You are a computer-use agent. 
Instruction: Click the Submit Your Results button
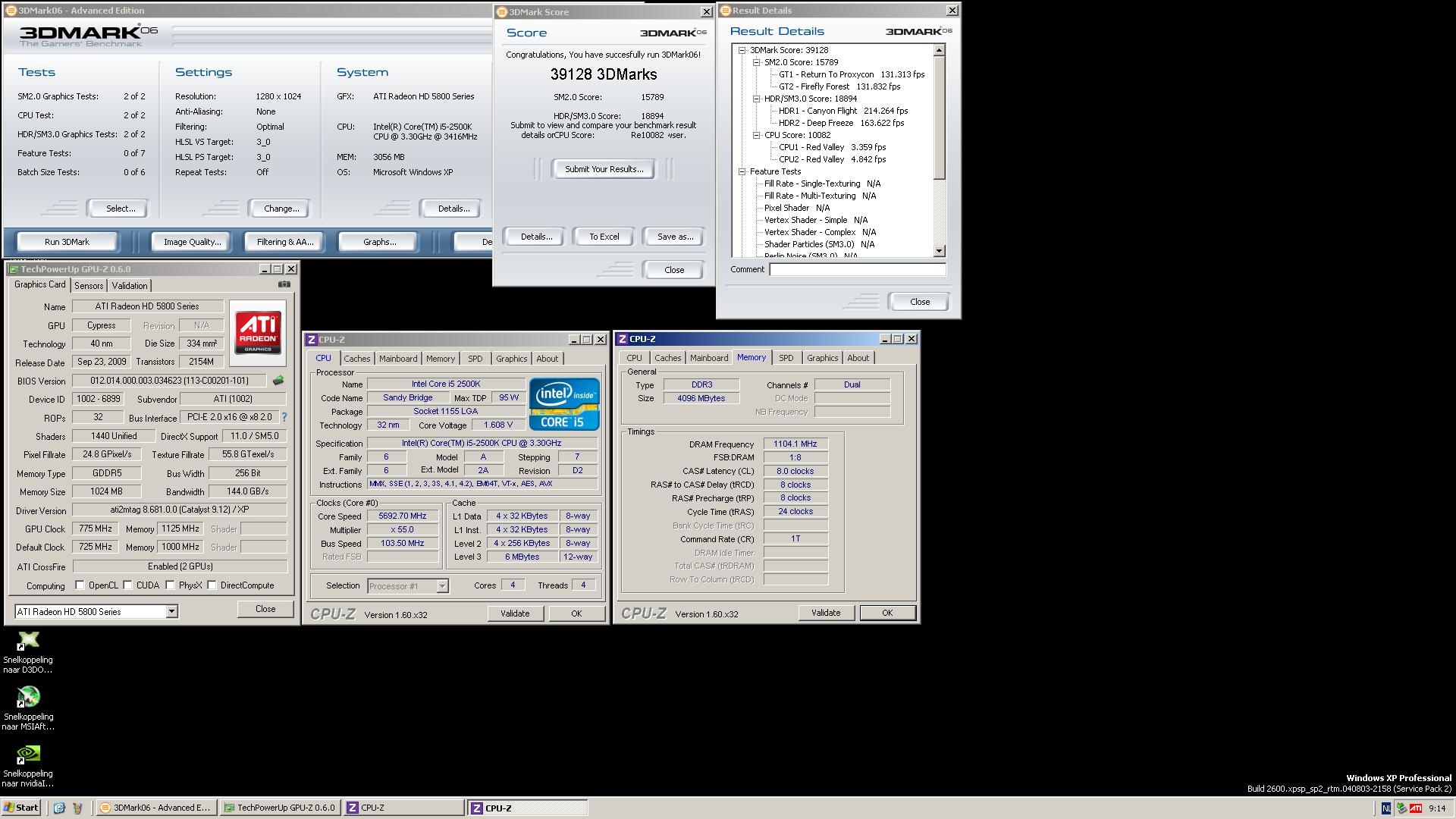pos(604,169)
